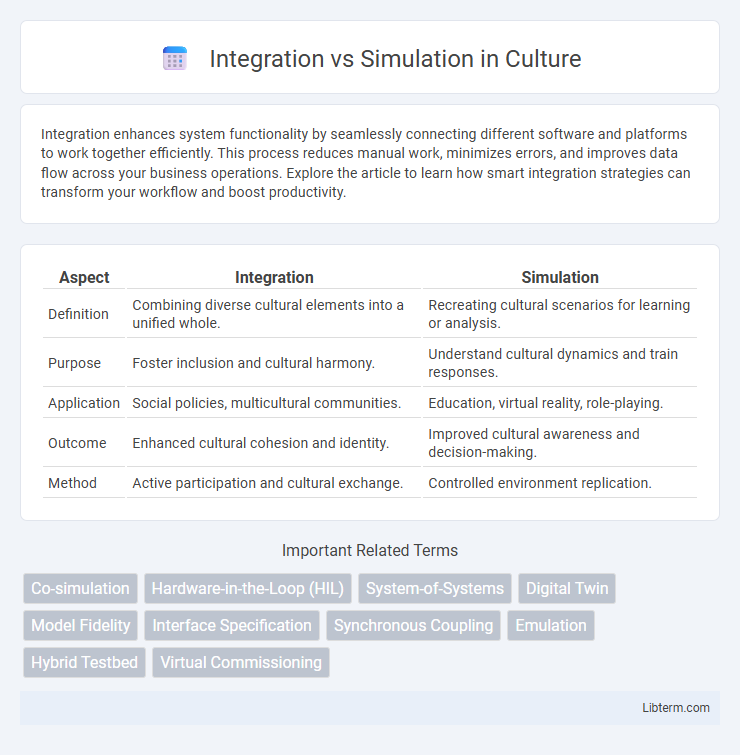Click 'Social policies, multicultural communities.' cell
The width and height of the screenshot is (740, 755).
coord(274,403)
